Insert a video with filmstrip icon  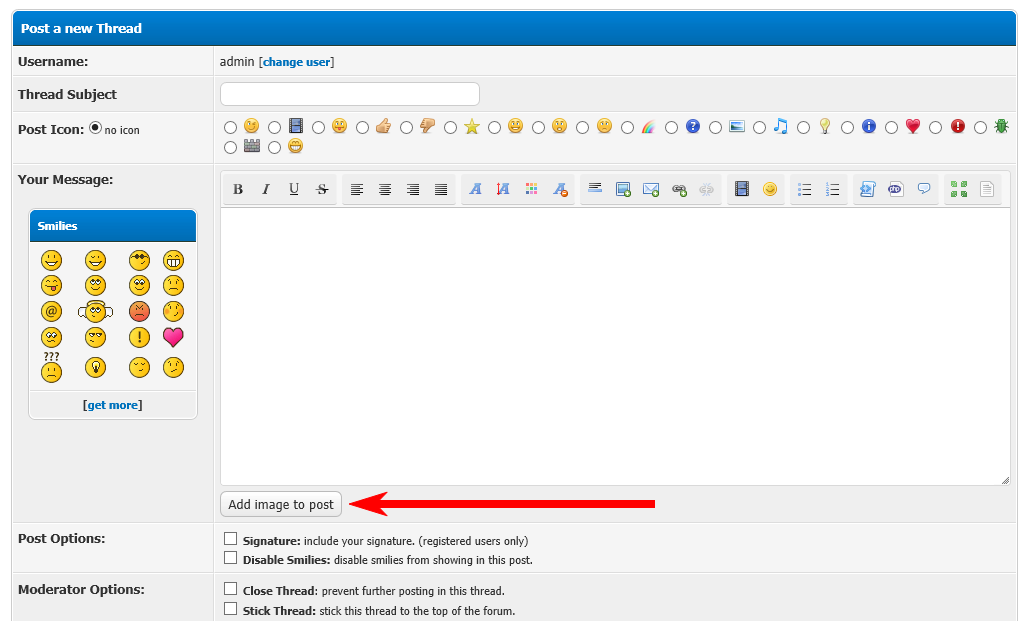(x=742, y=189)
